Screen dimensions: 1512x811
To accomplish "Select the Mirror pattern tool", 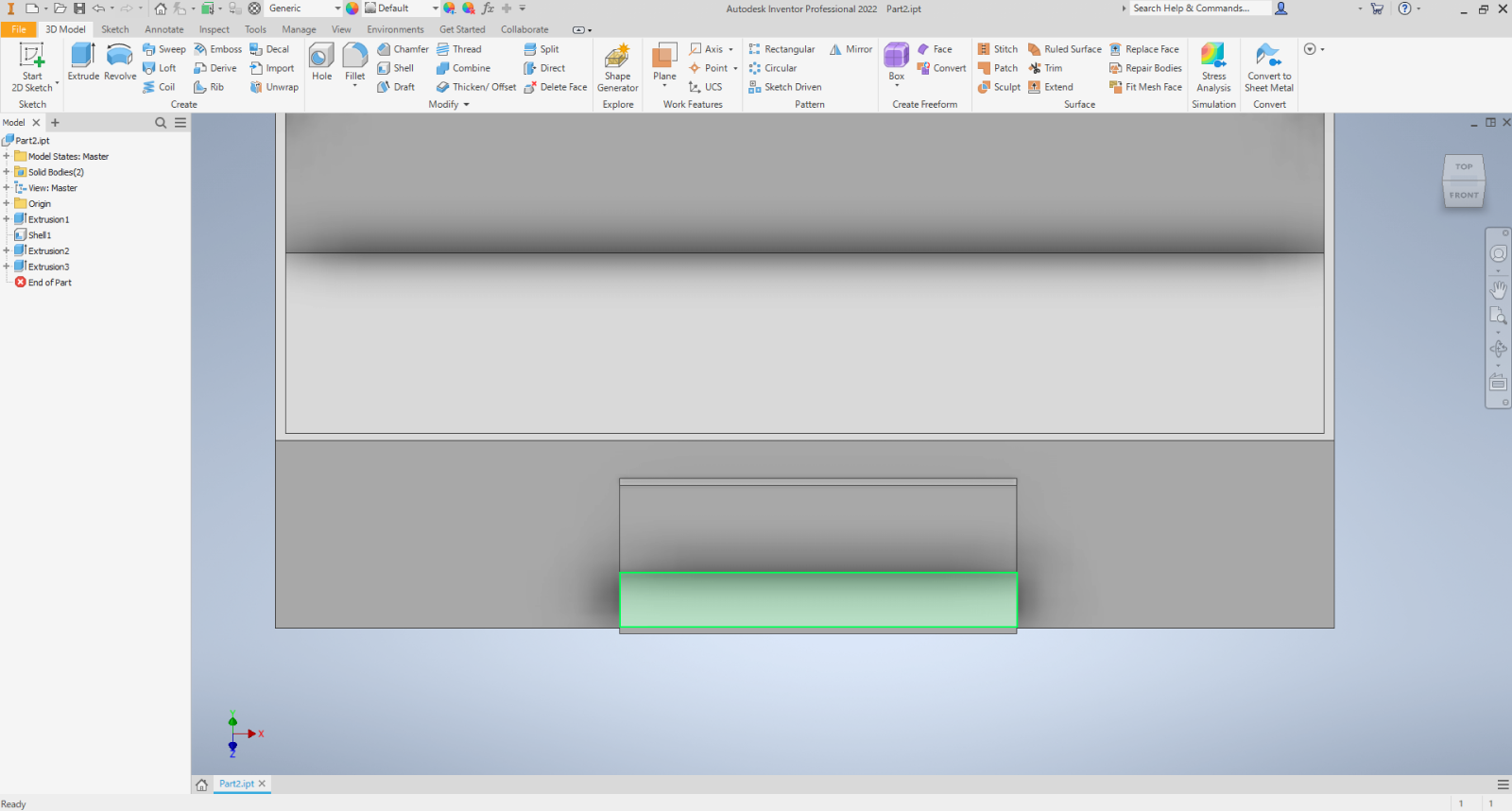I will pyautogui.click(x=850, y=49).
